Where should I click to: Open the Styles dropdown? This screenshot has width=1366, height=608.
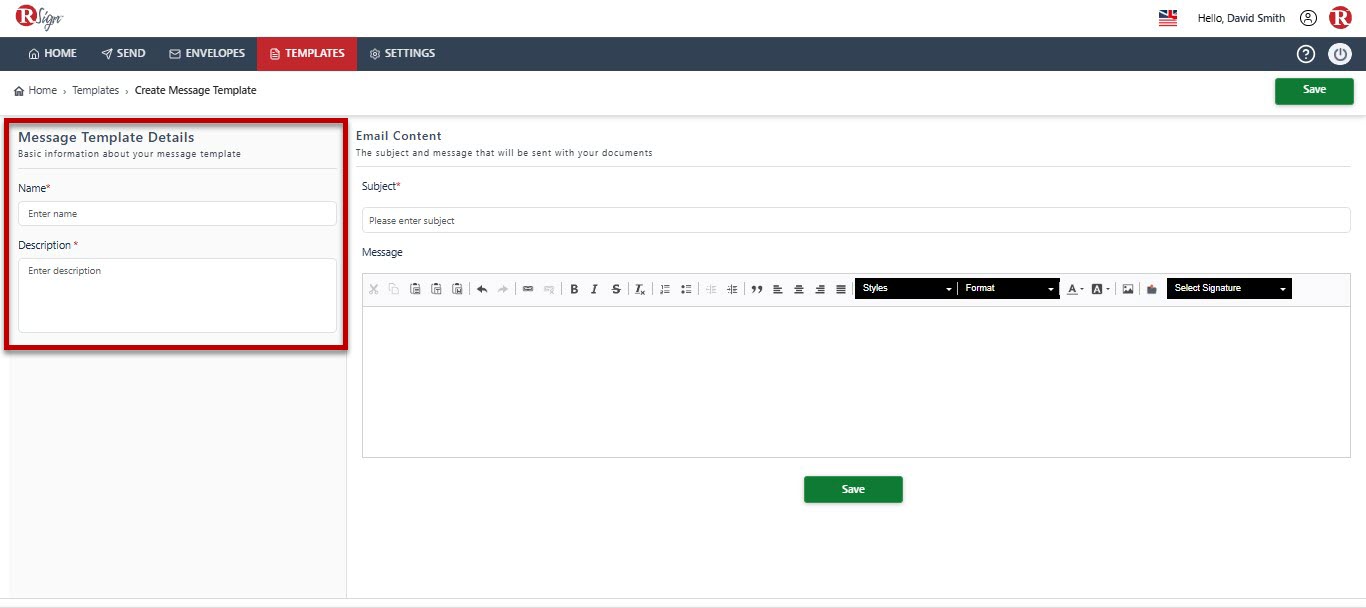coord(906,288)
